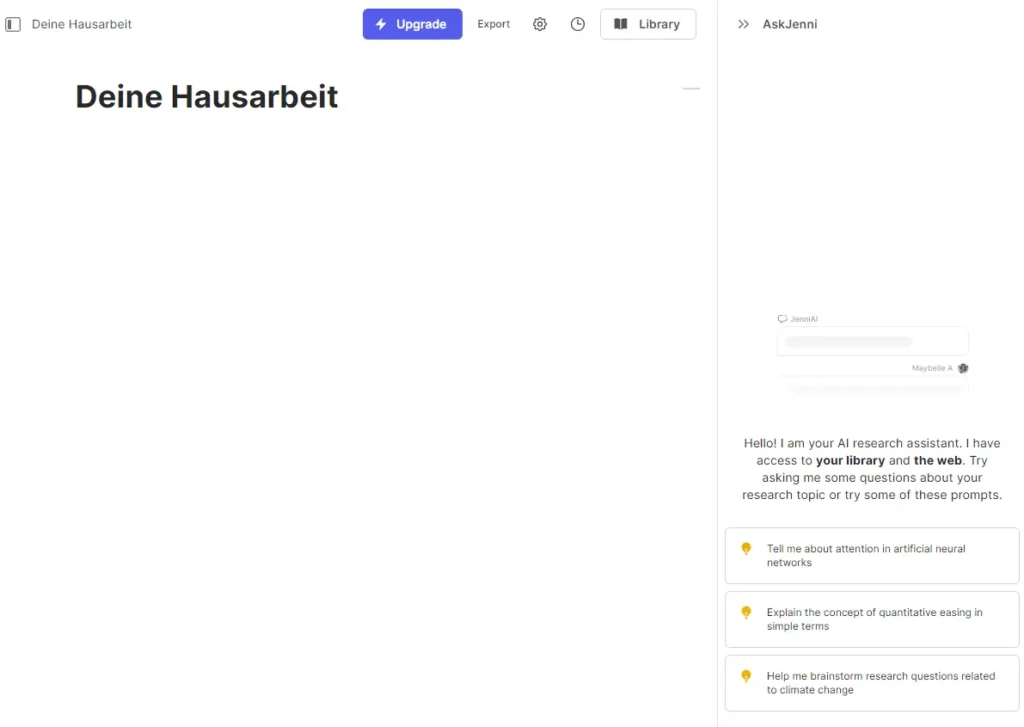Click lightbulb icon beside climate change prompt

coord(746,677)
